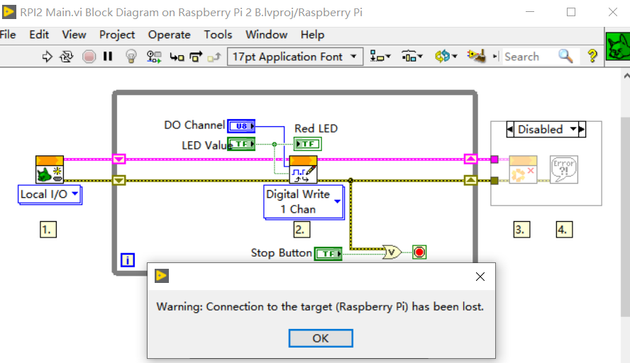This screenshot has width=630, height=363.
Task: Open the 17pt Application Font dropdown
Action: pyautogui.click(x=295, y=57)
